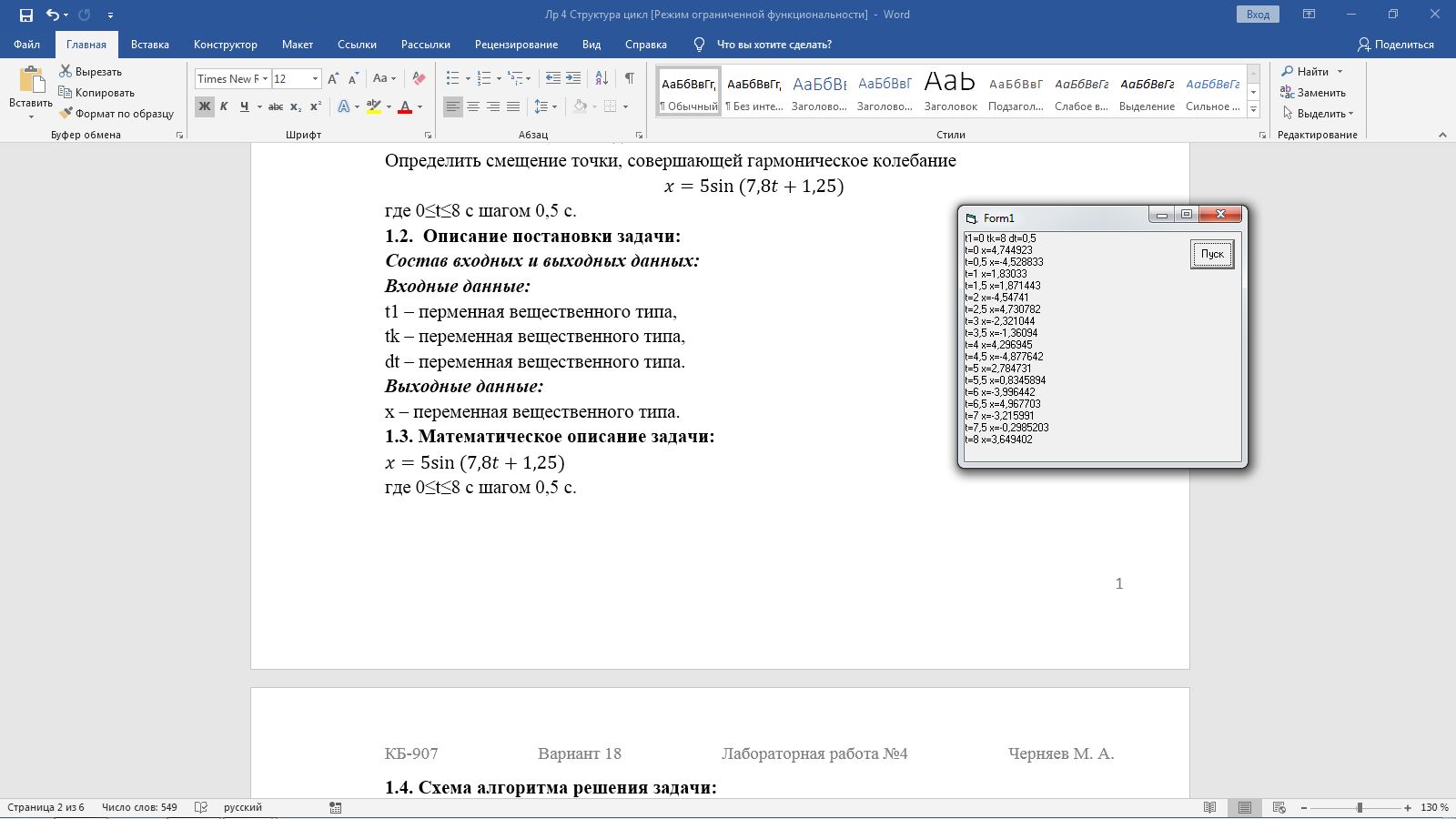
Task: Toggle bold (Ж) formatting
Action: [x=204, y=106]
